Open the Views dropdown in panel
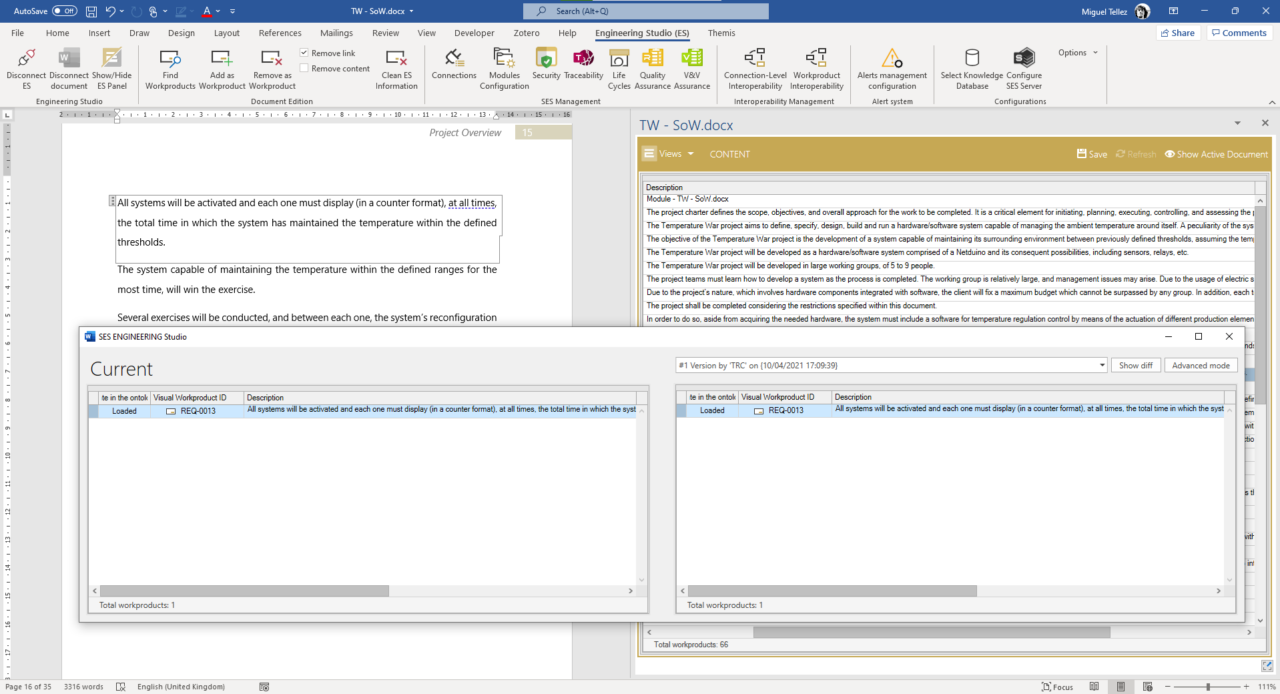 click(669, 154)
